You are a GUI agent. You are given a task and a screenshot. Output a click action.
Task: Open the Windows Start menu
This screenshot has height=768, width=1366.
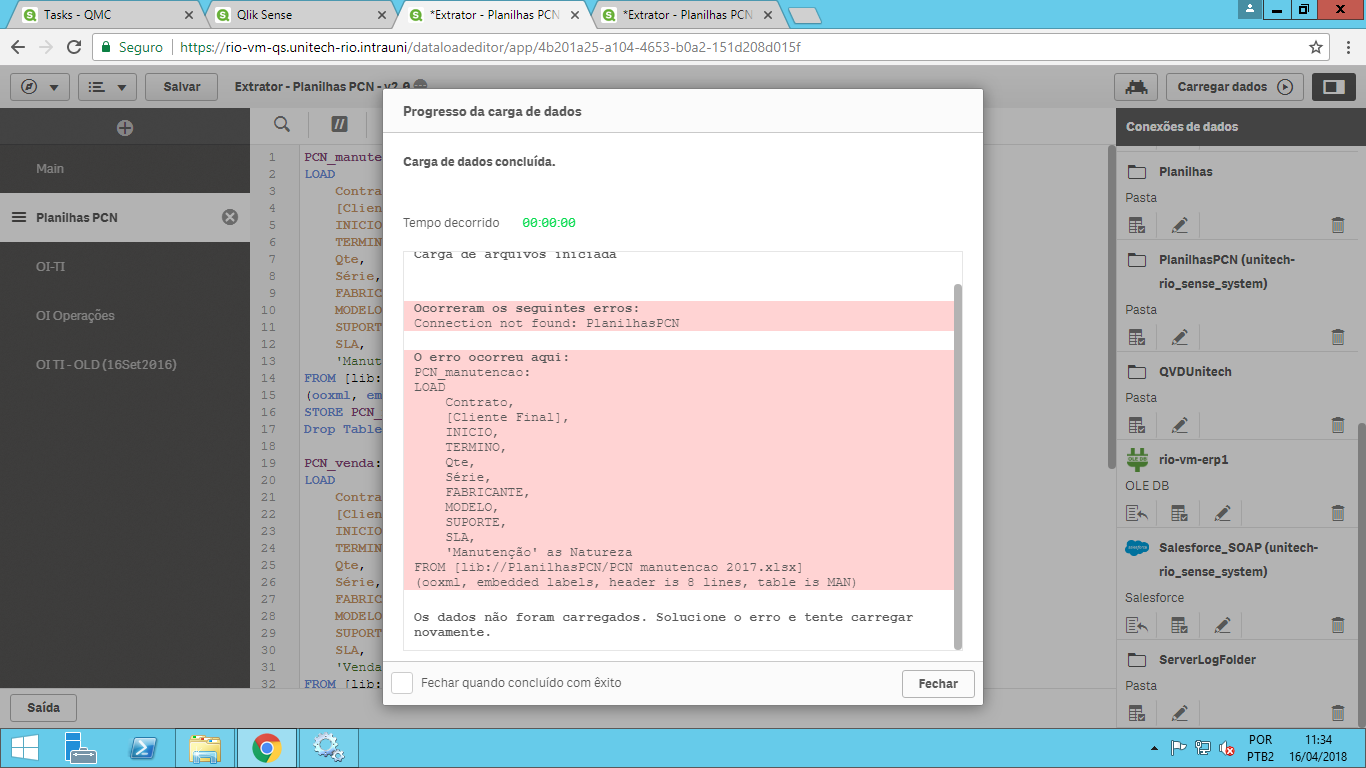(24, 747)
